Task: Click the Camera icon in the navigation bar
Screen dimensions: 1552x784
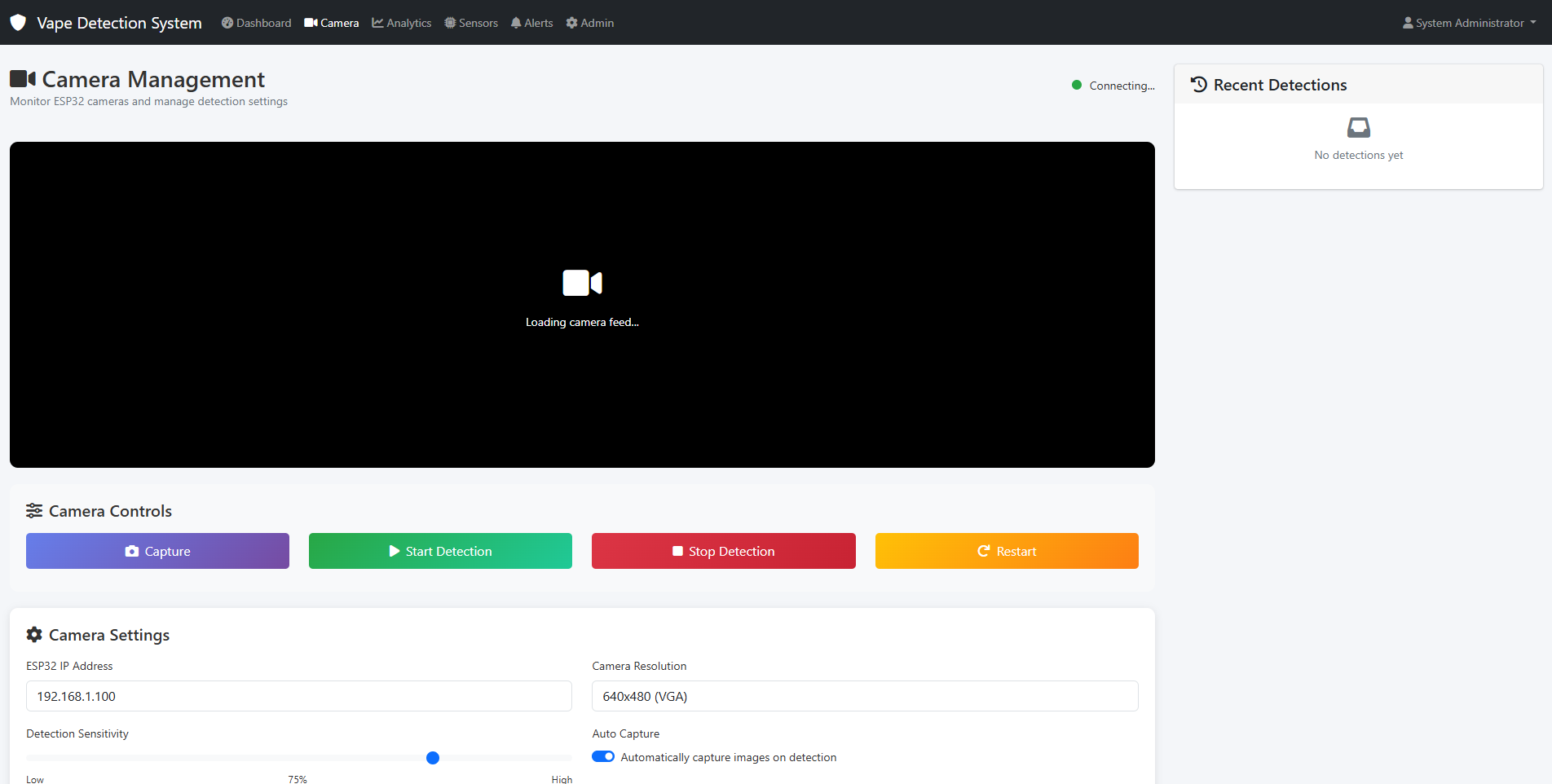Action: click(x=309, y=22)
